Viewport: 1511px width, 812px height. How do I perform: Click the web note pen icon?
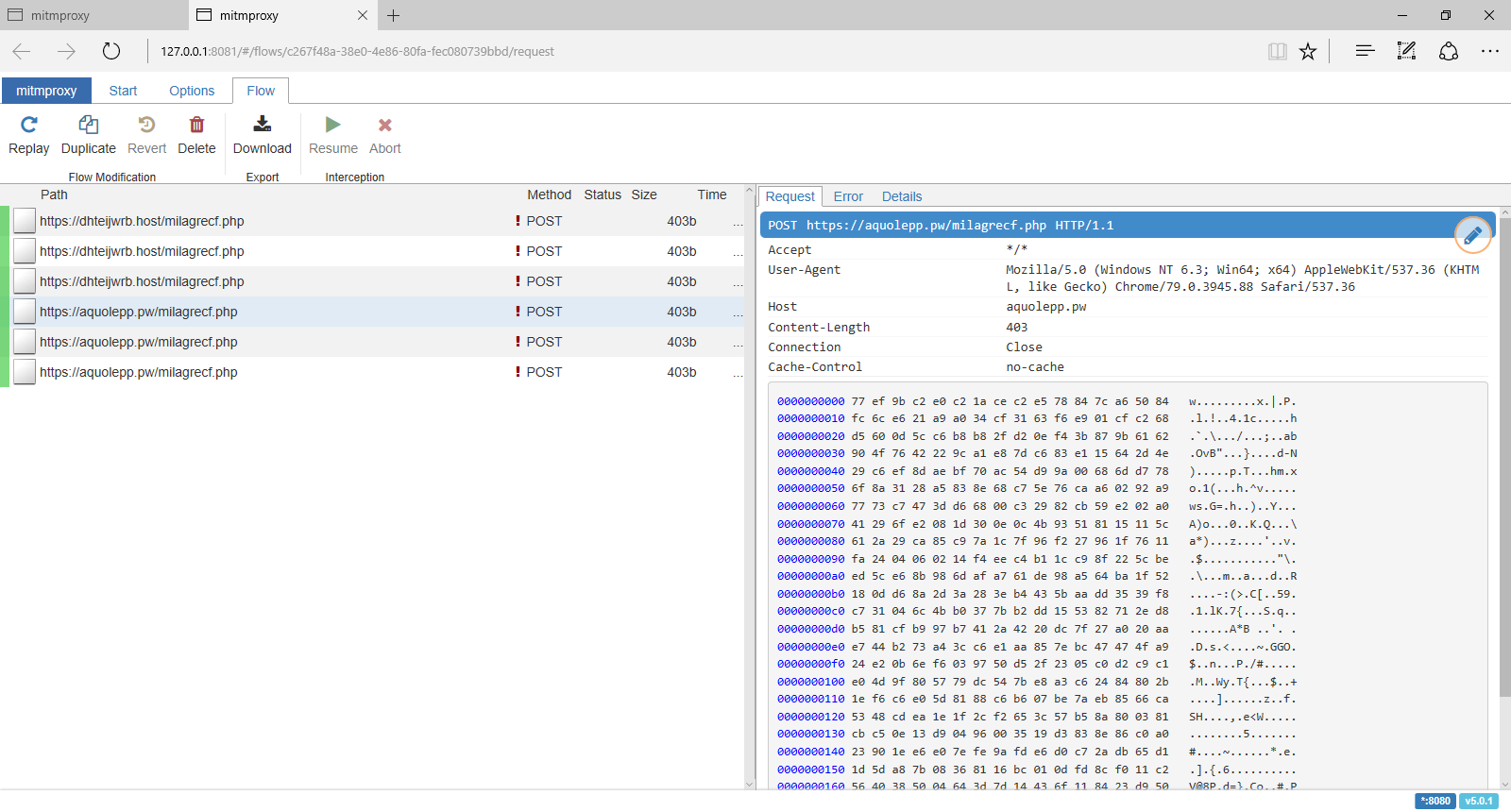coord(1406,51)
